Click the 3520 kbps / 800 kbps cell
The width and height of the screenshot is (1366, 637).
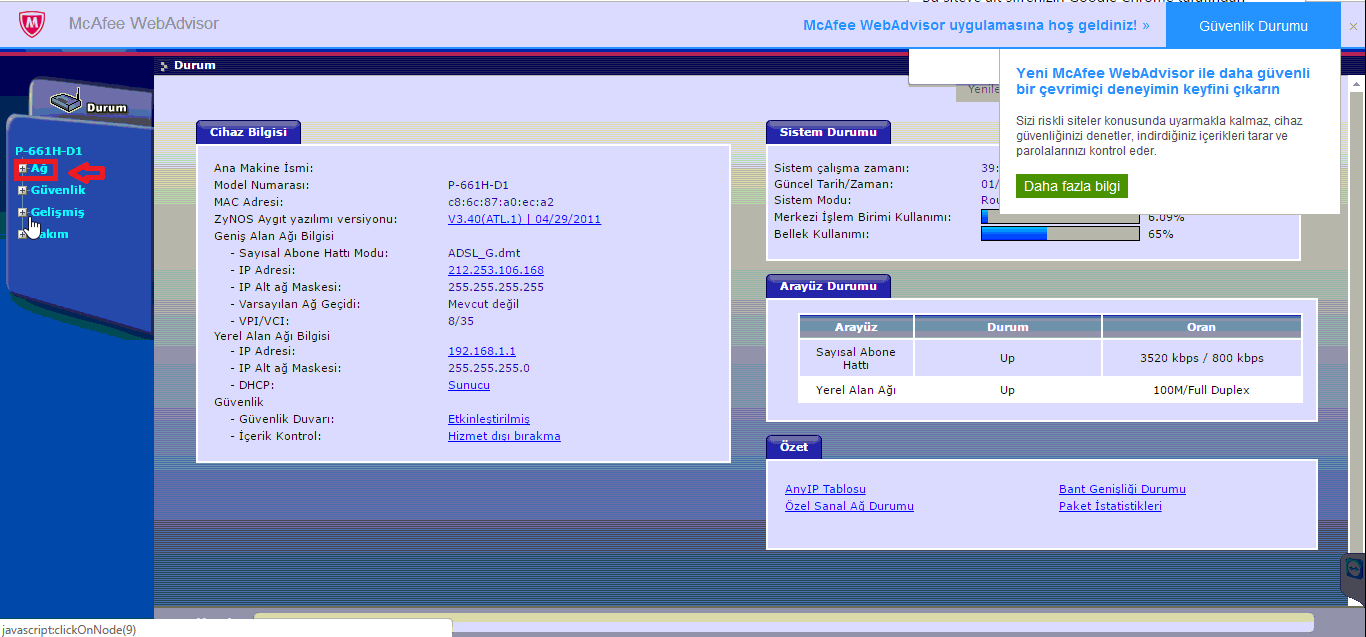pyautogui.click(x=1202, y=358)
